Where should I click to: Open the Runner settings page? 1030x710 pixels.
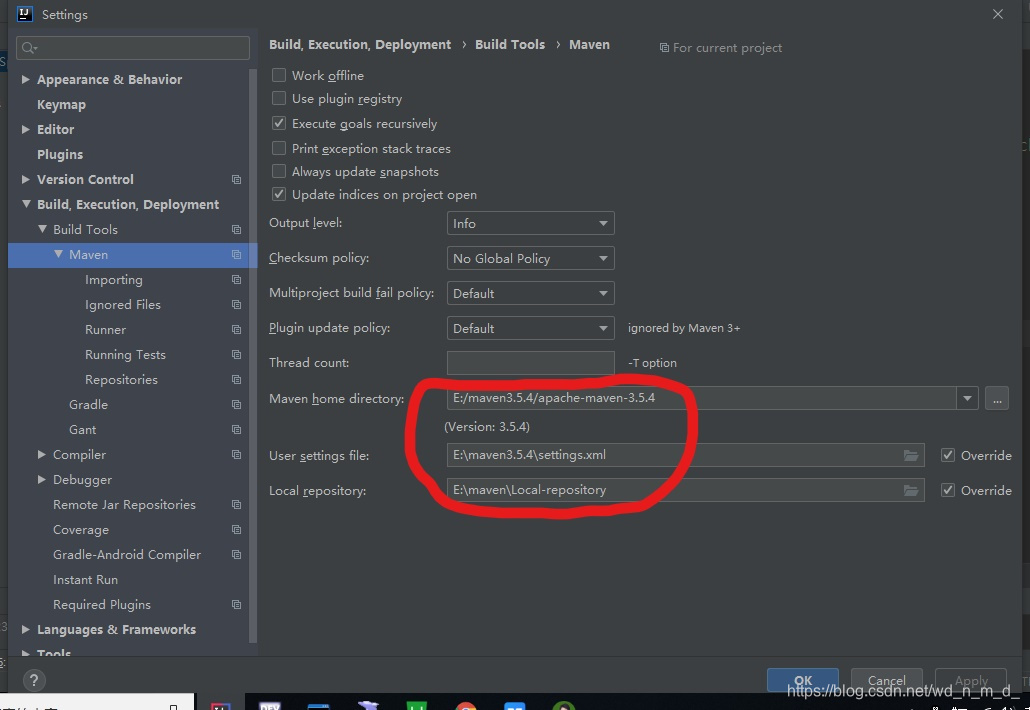coord(105,330)
